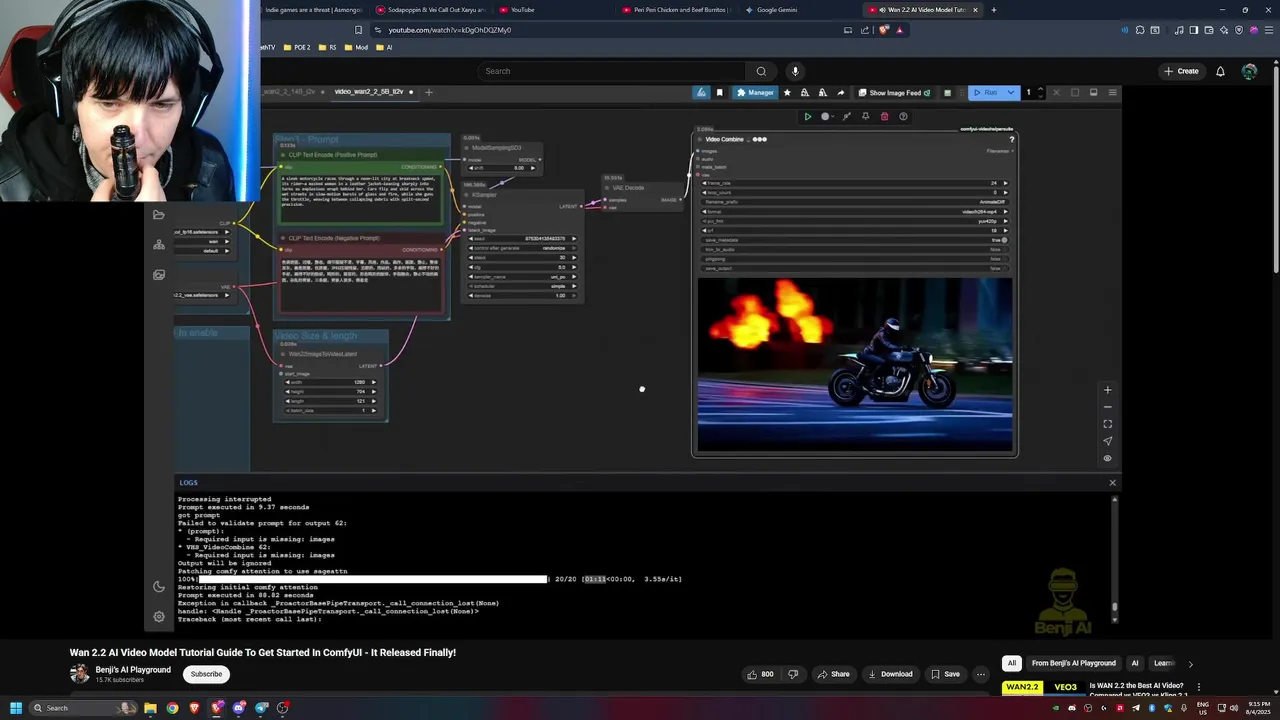Click the share arrow icon in ComfyUI toolbar

(840, 92)
